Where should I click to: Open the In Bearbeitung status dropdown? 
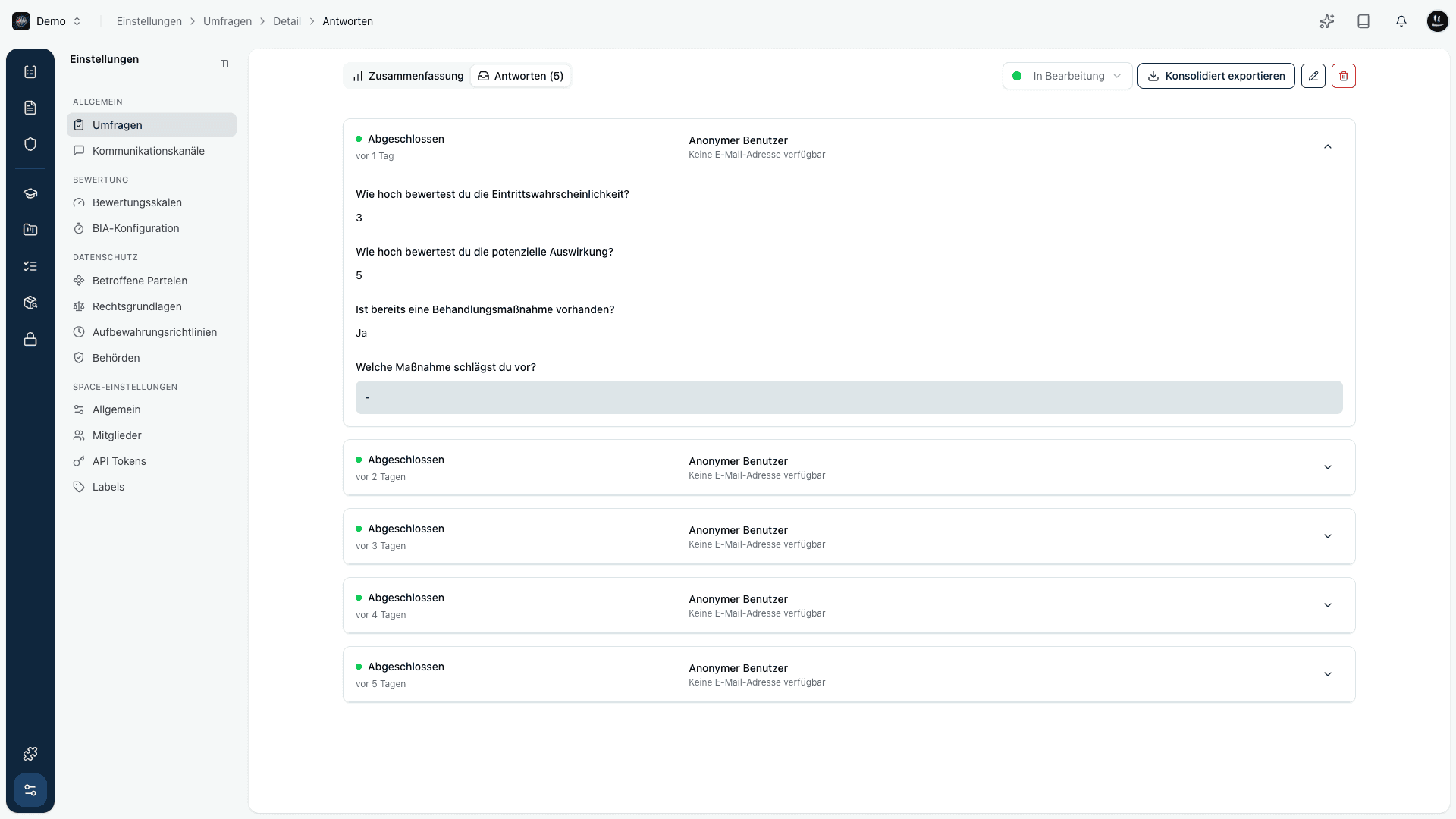coord(1067,76)
